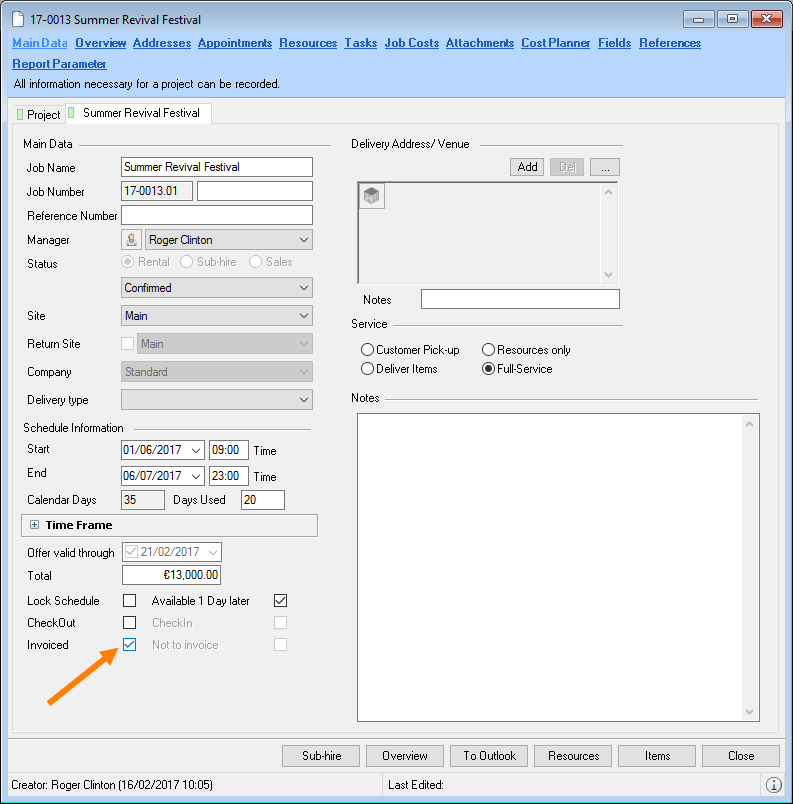This screenshot has height=804, width=793.
Task: Toggle the Invoiced checkbox
Action: pyautogui.click(x=130, y=645)
